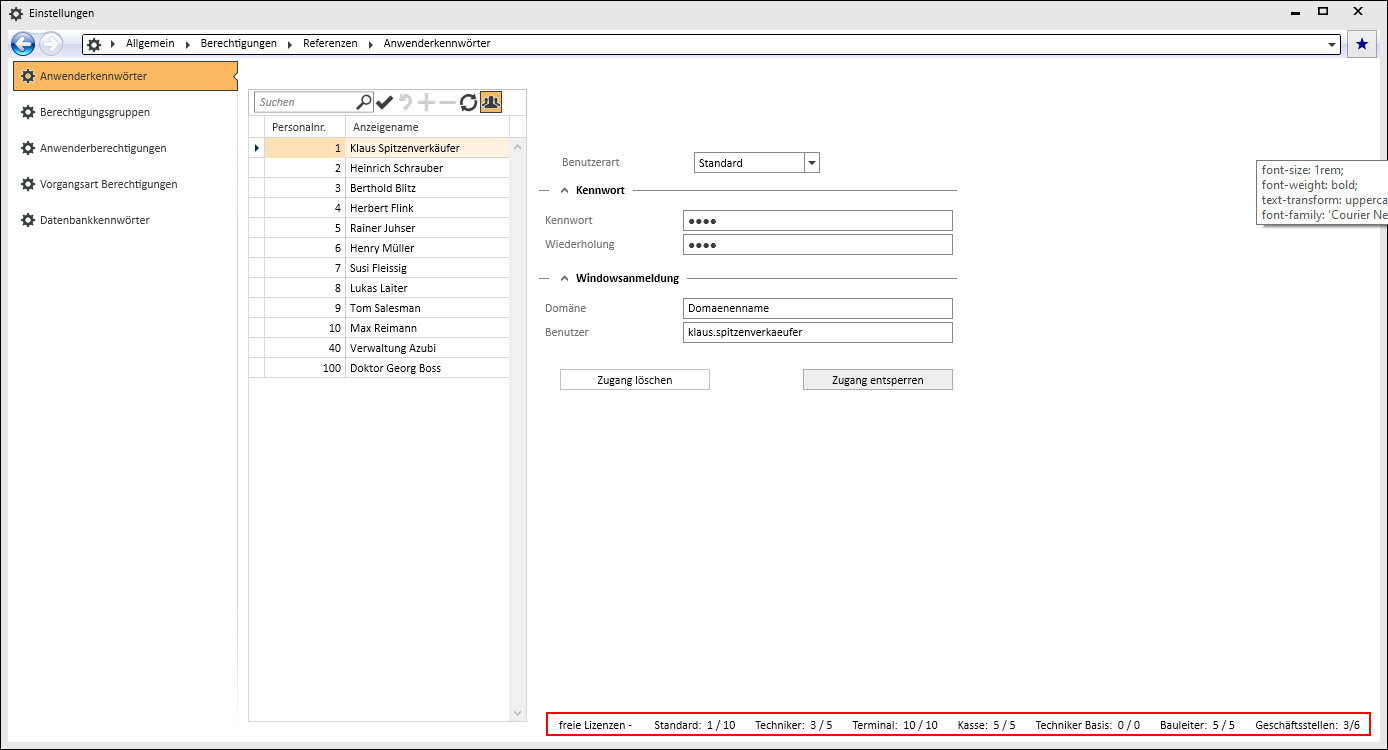Click the checkmark save icon
Screen dimensions: 1388x750
coord(385,102)
